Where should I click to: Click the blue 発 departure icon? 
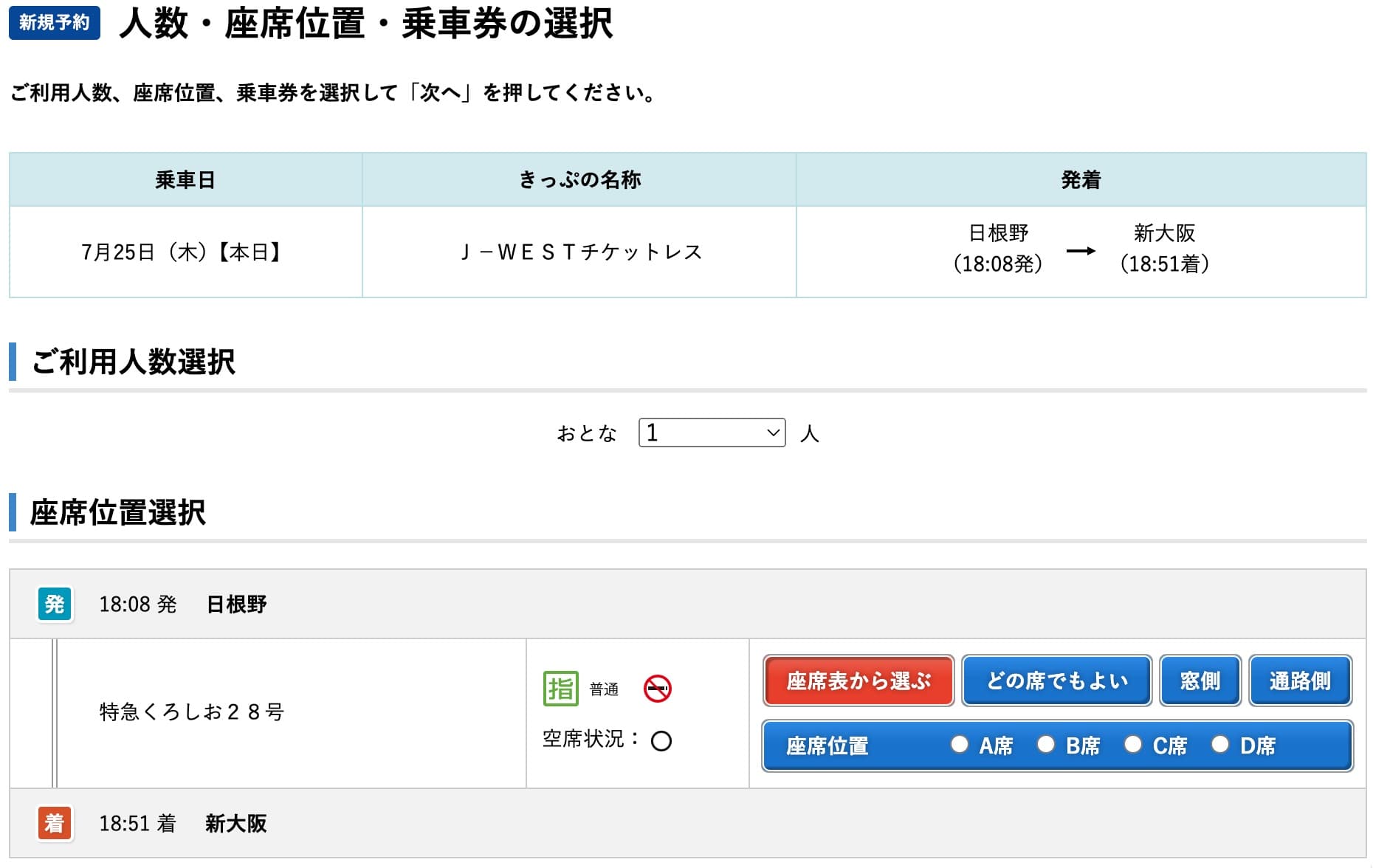55,604
